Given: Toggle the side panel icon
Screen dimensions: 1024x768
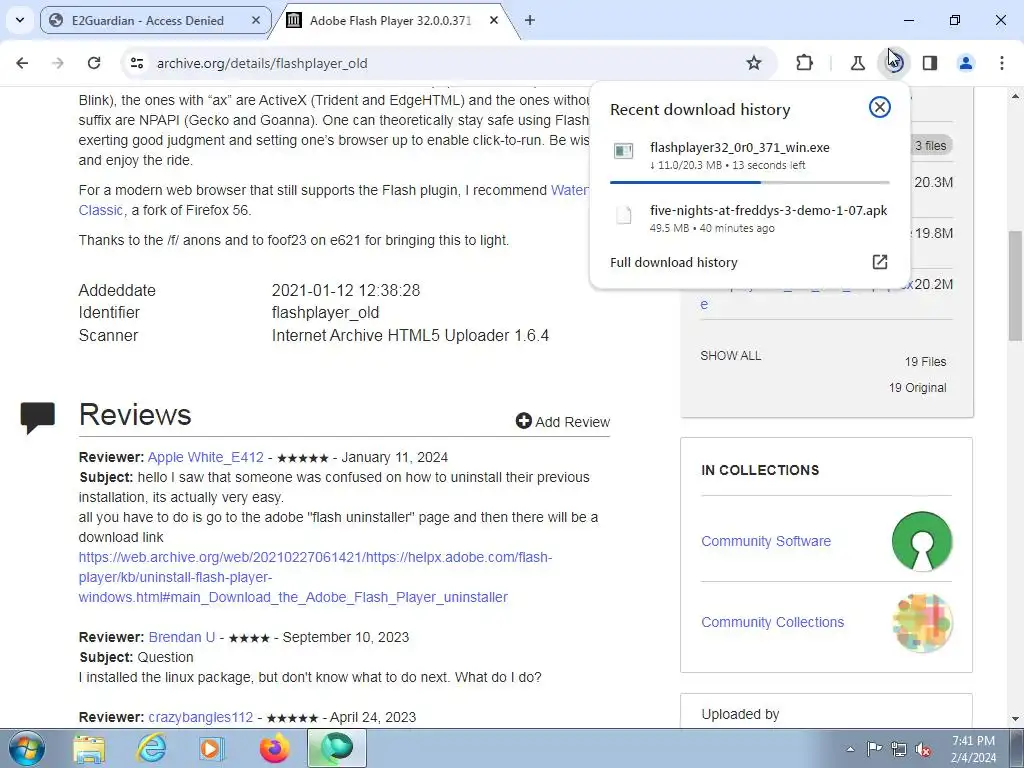Looking at the screenshot, I should tap(930, 63).
